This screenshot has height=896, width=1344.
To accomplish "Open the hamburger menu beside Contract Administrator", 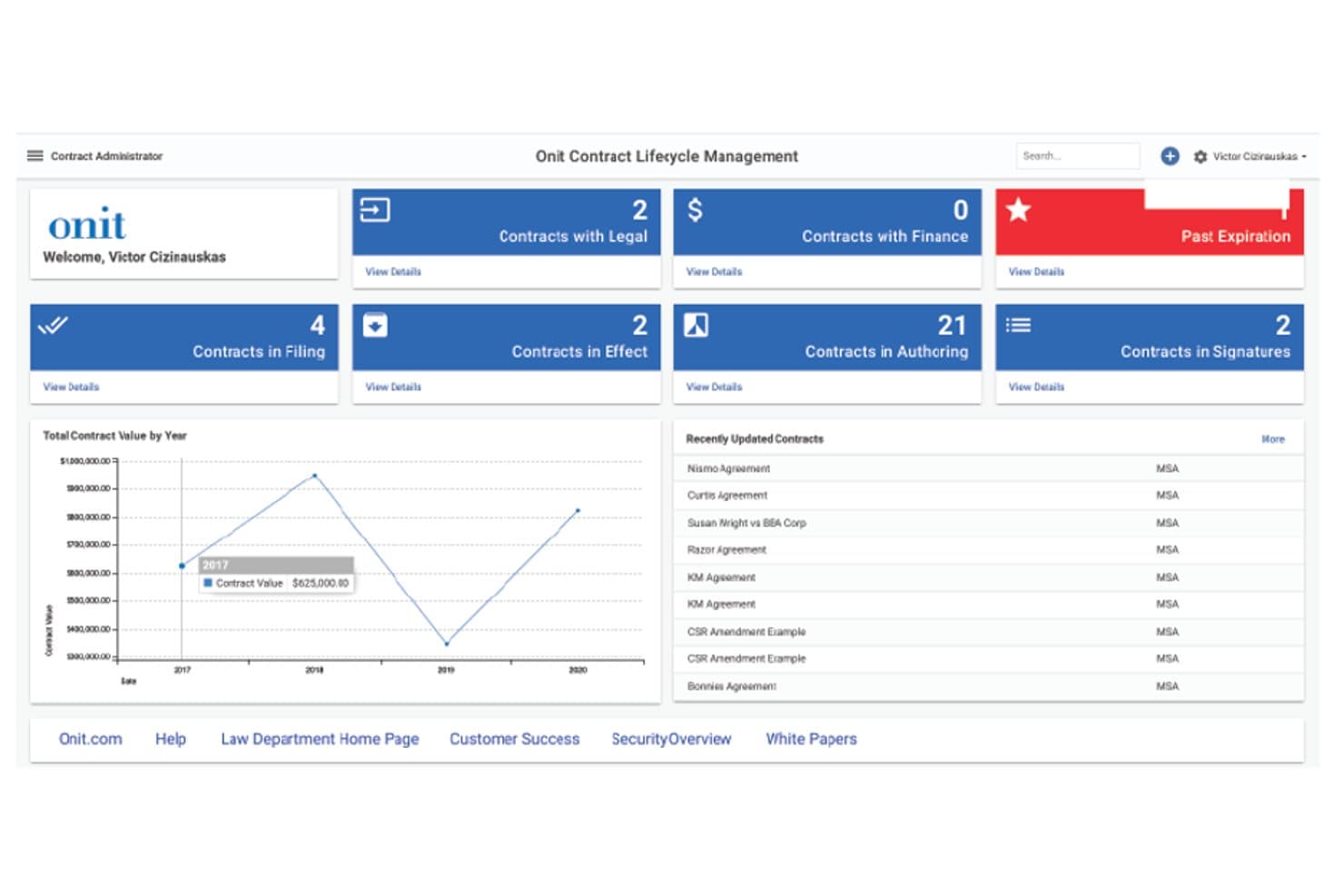I will click(x=35, y=156).
